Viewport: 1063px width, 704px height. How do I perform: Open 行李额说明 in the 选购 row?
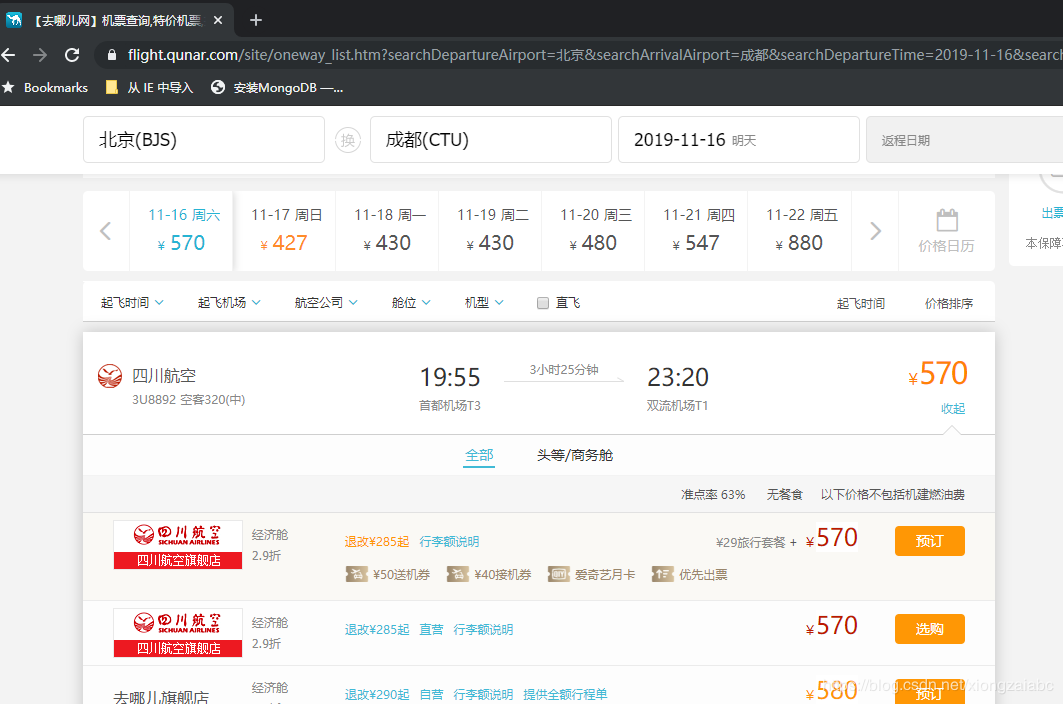click(x=483, y=629)
